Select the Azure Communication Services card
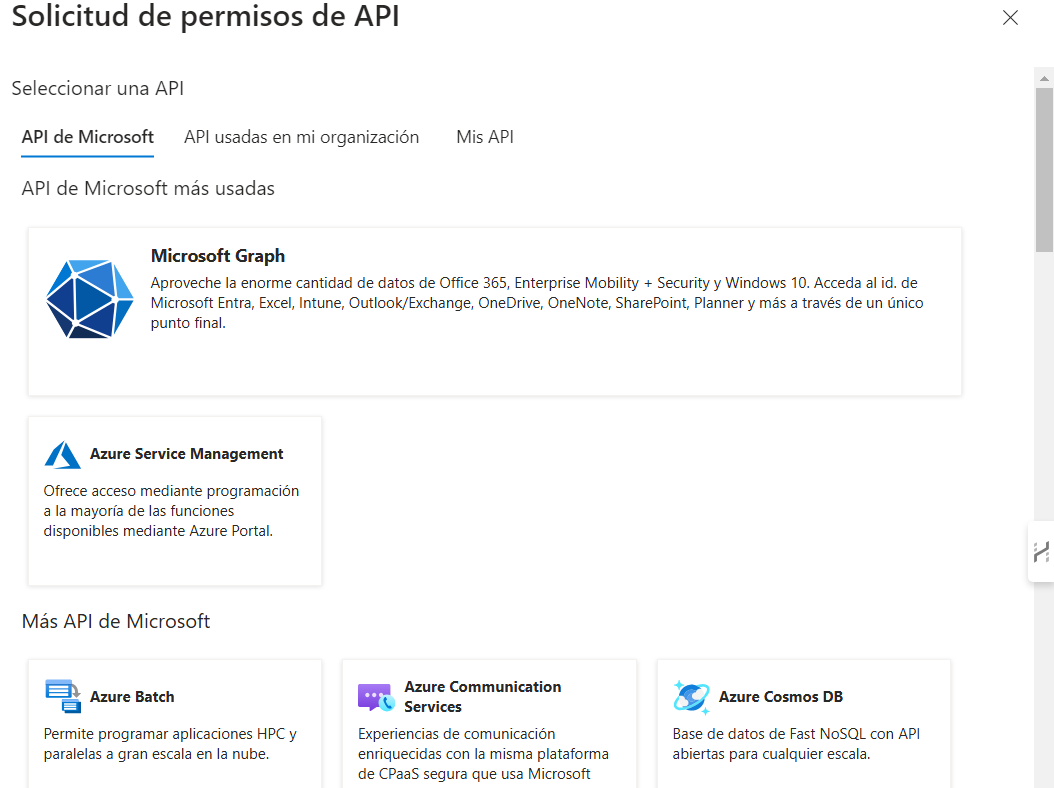 tap(488, 730)
